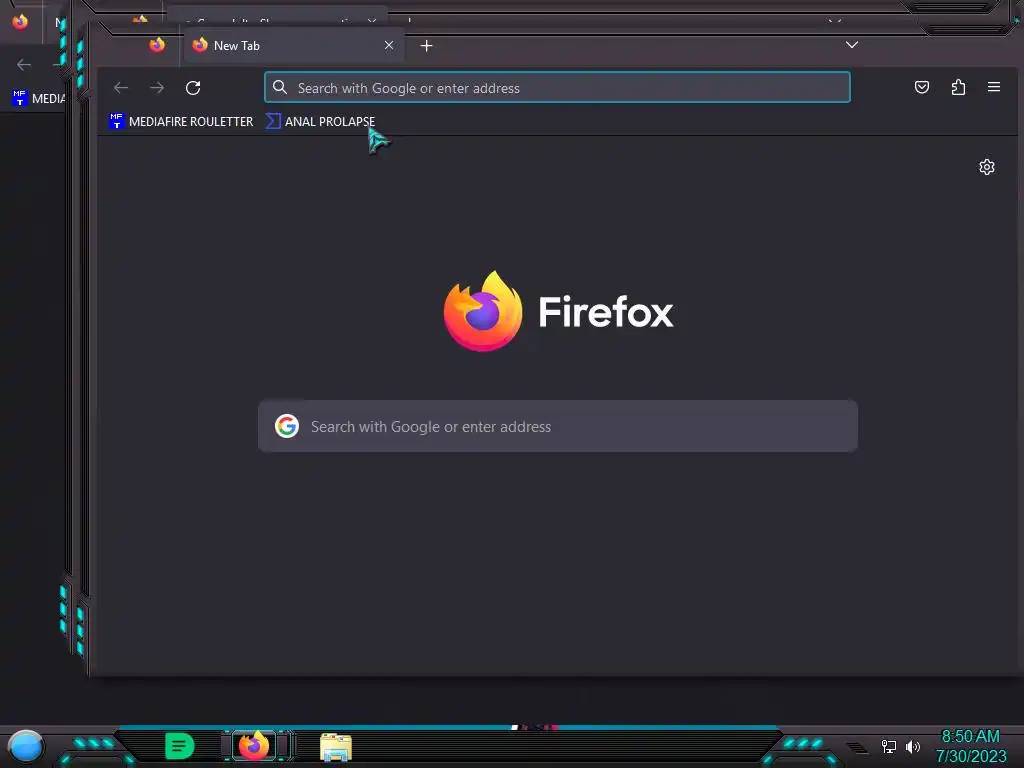1024x768 pixels.
Task: Open the second bookmark on the bookmarks toolbar
Action: [x=320, y=121]
